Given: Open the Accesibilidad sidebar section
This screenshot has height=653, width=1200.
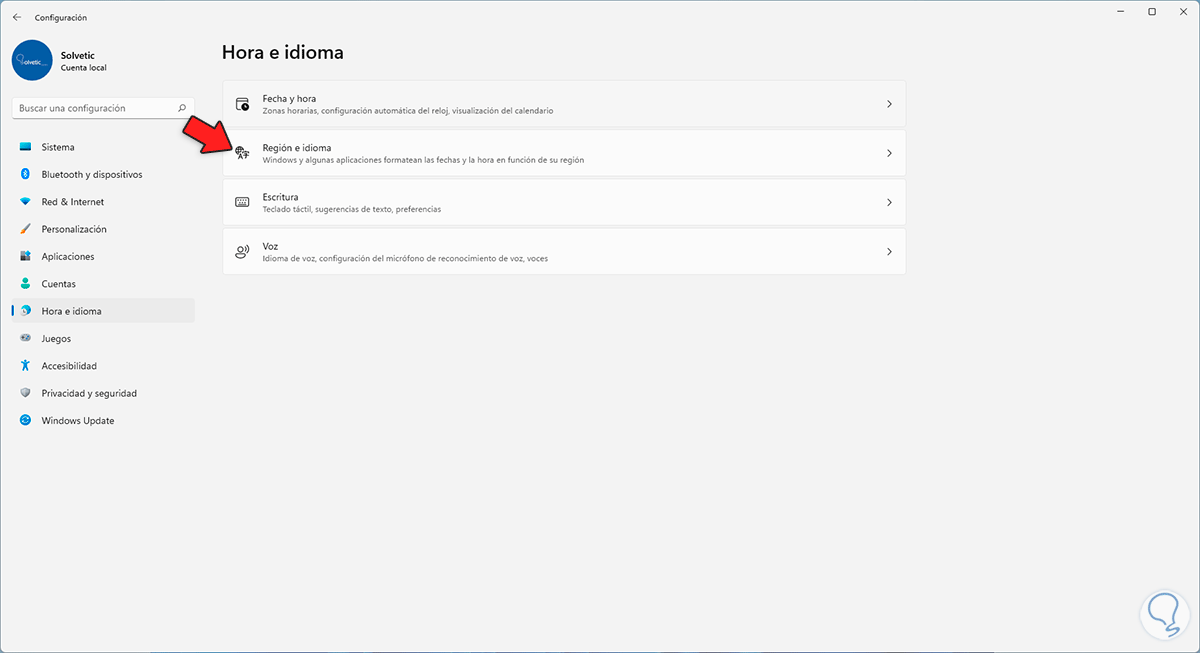Looking at the screenshot, I should pyautogui.click(x=68, y=366).
